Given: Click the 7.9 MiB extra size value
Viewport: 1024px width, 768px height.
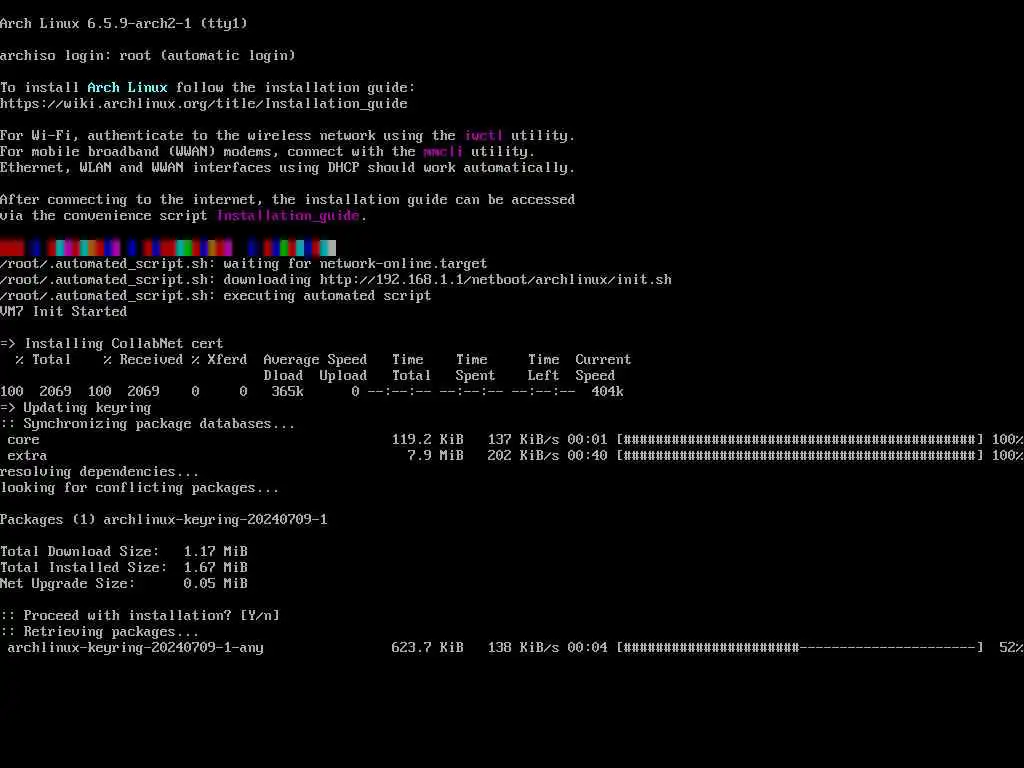Looking at the screenshot, I should 435,456.
